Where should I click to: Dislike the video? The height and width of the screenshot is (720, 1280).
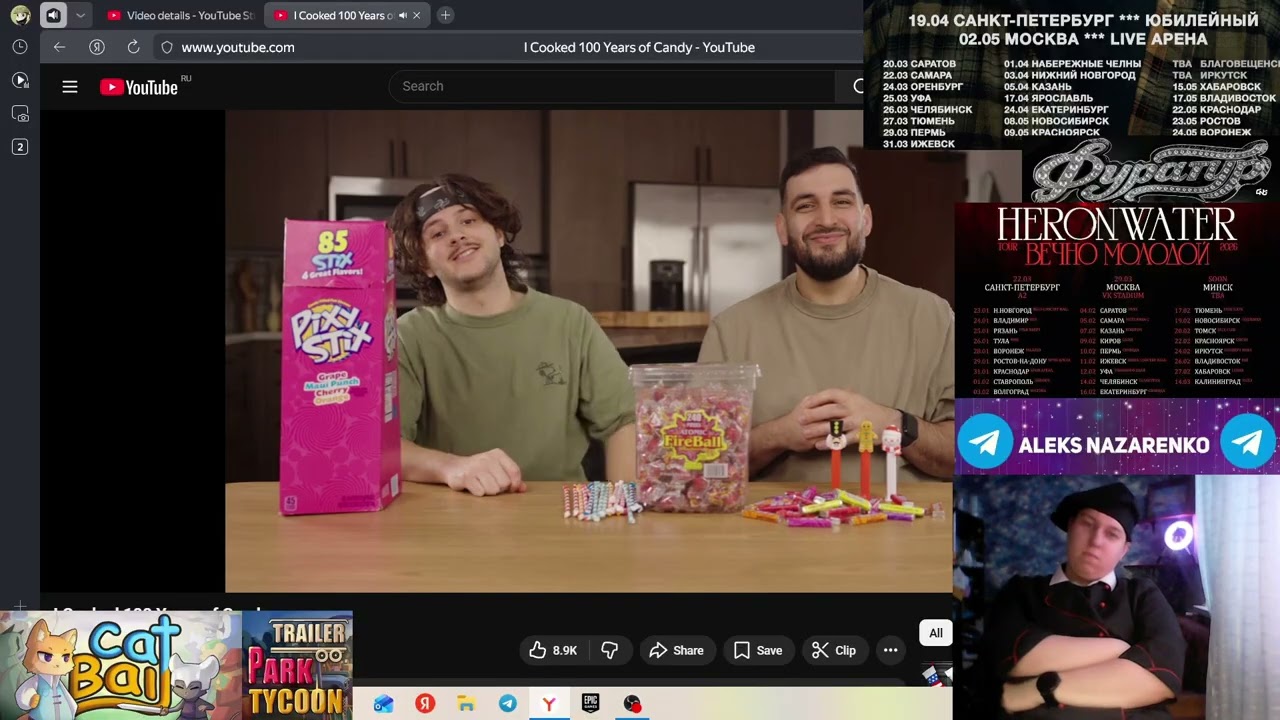pyautogui.click(x=609, y=650)
